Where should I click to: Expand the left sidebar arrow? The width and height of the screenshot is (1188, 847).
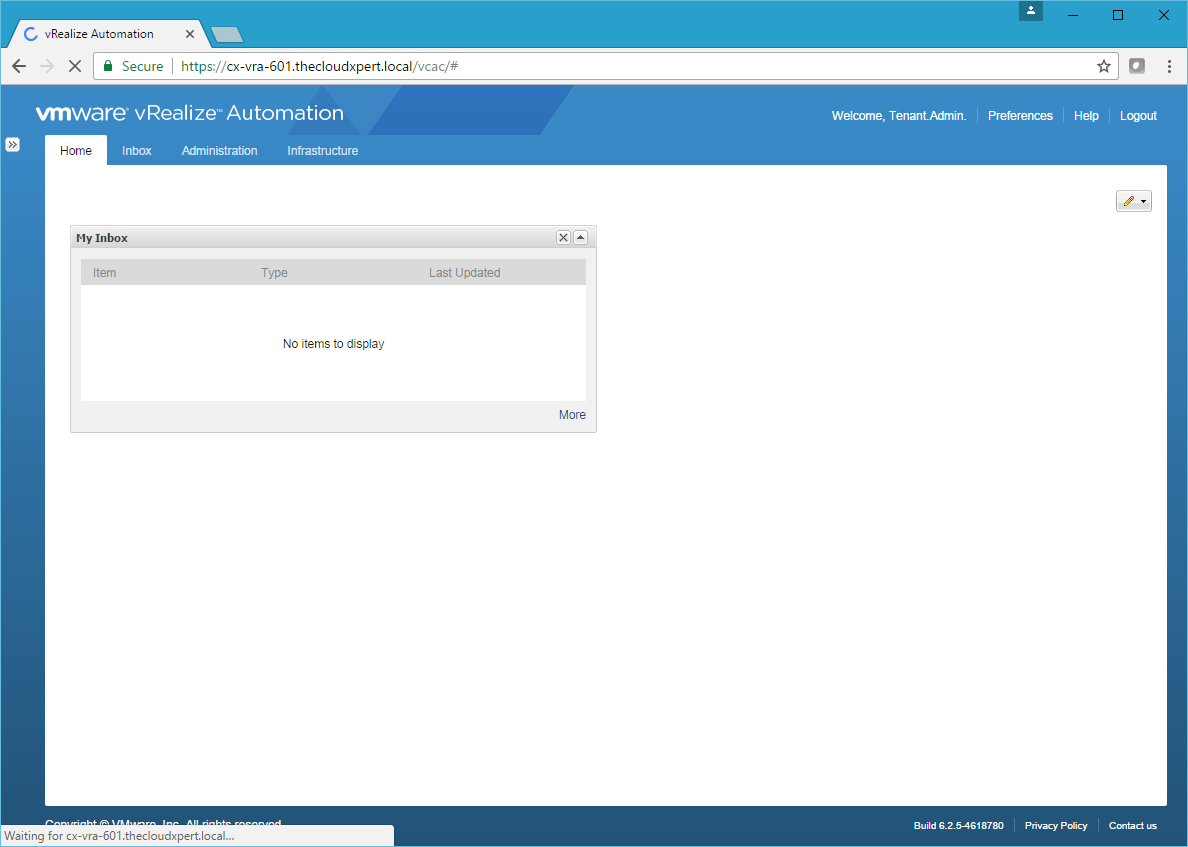tap(12, 144)
